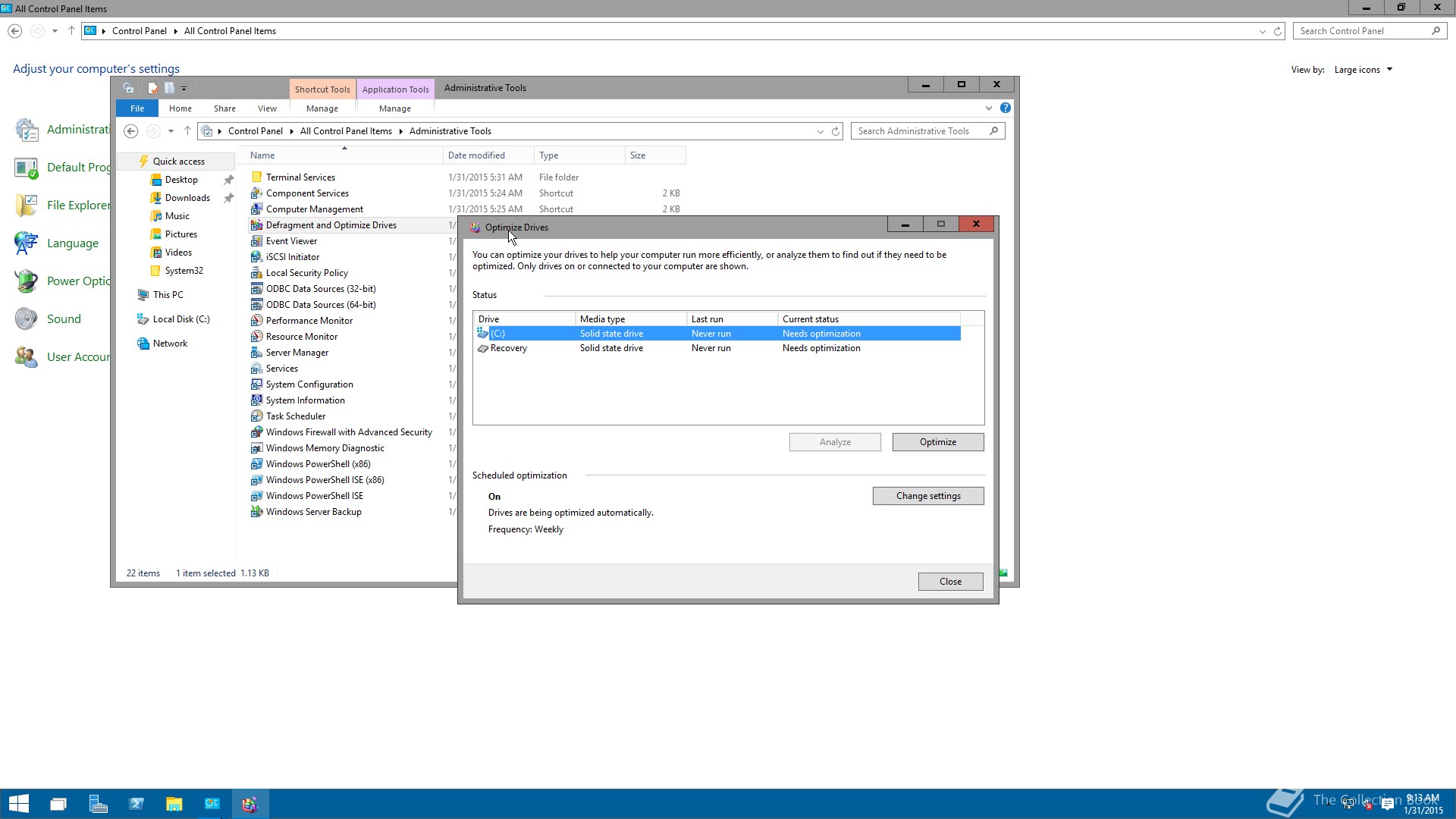Click help icon in Administrative Tools window
This screenshot has height=819, width=1456.
point(1005,108)
